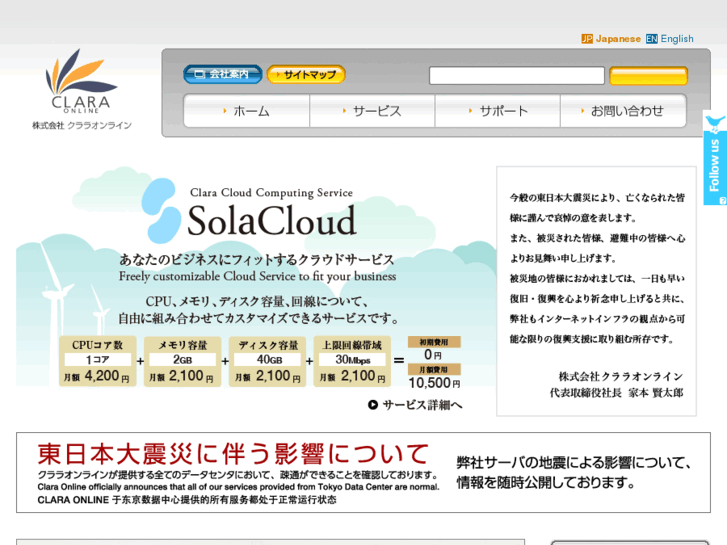Click the ディスク容量 40GB pricing box

(268, 361)
